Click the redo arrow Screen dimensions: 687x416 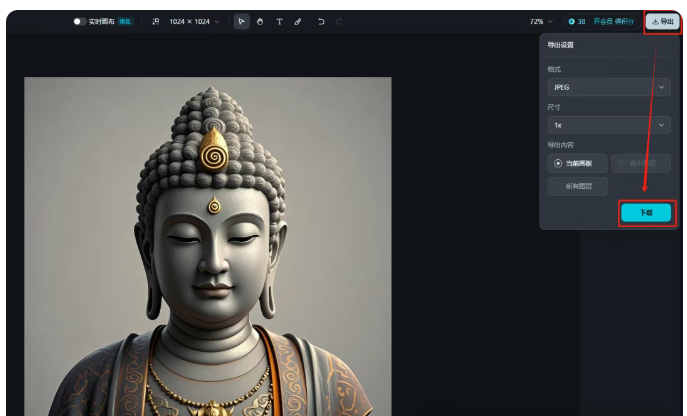[x=339, y=21]
